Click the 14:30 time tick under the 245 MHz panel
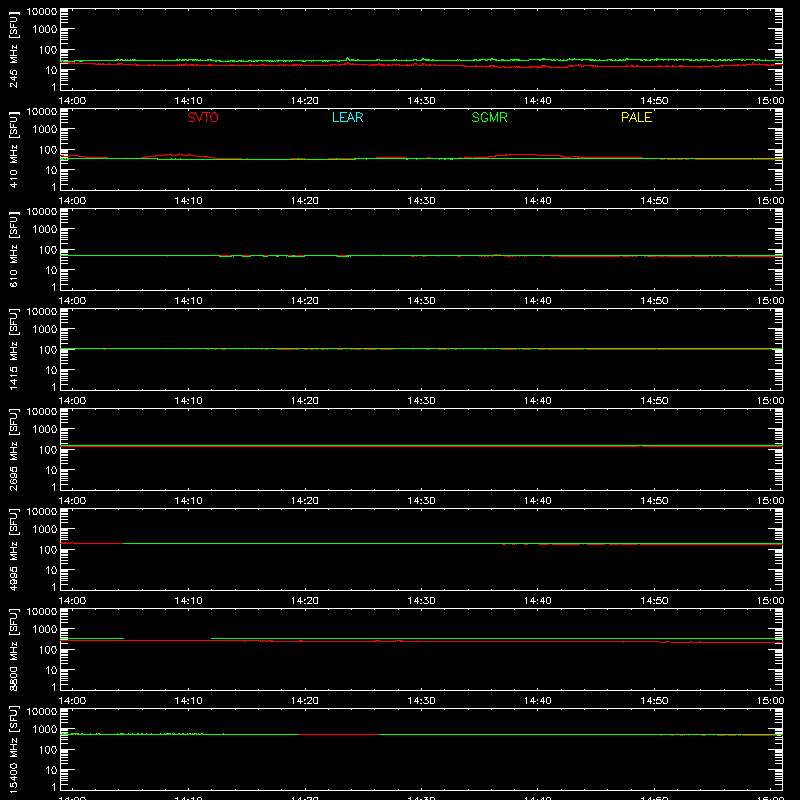The width and height of the screenshot is (800, 800). click(x=421, y=101)
